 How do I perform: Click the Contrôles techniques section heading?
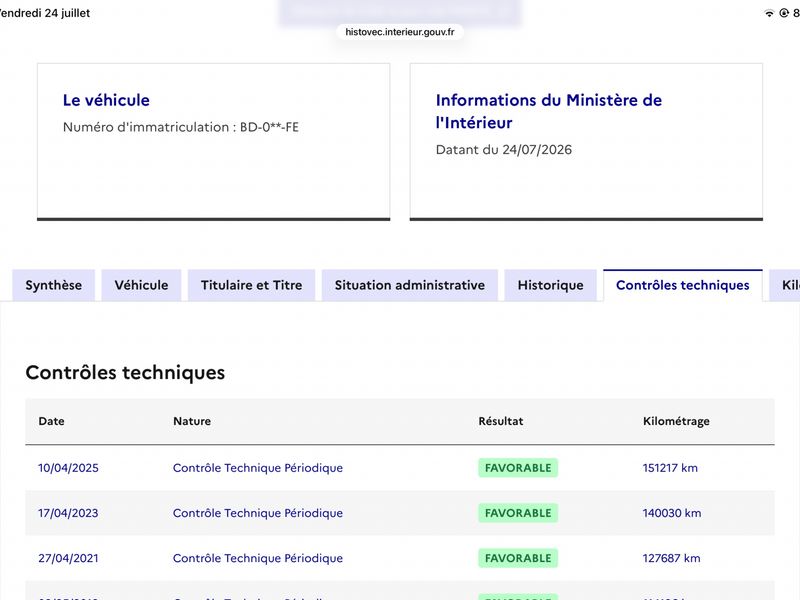pyautogui.click(x=125, y=372)
